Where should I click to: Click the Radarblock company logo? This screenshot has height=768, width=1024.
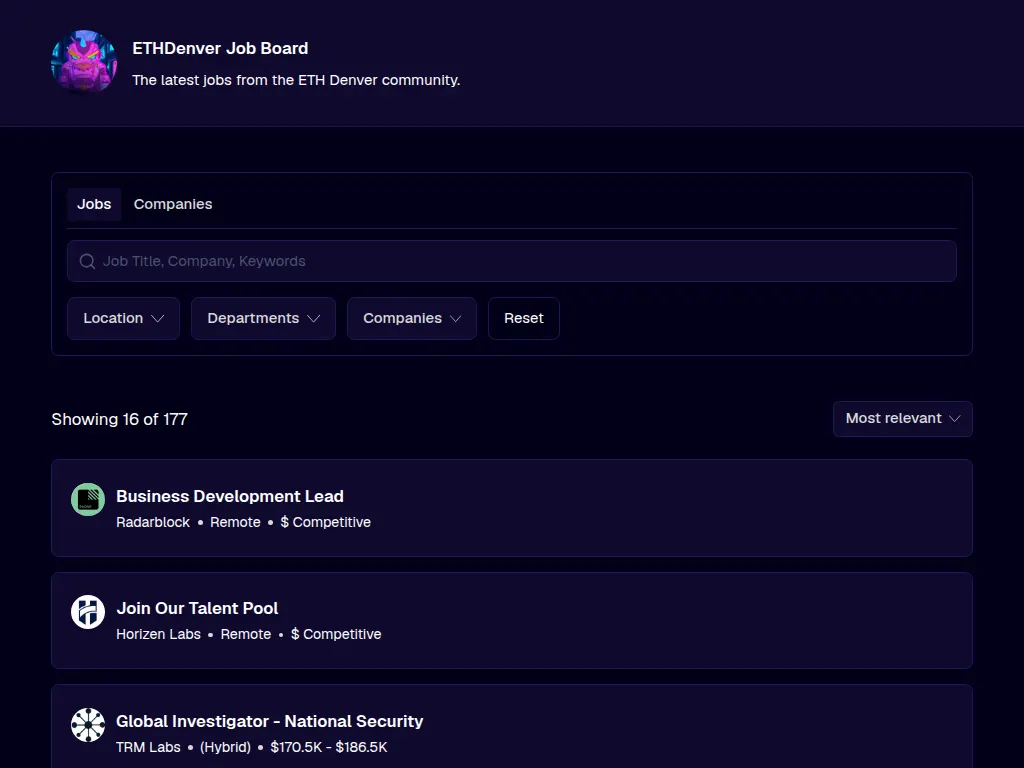pos(88,500)
